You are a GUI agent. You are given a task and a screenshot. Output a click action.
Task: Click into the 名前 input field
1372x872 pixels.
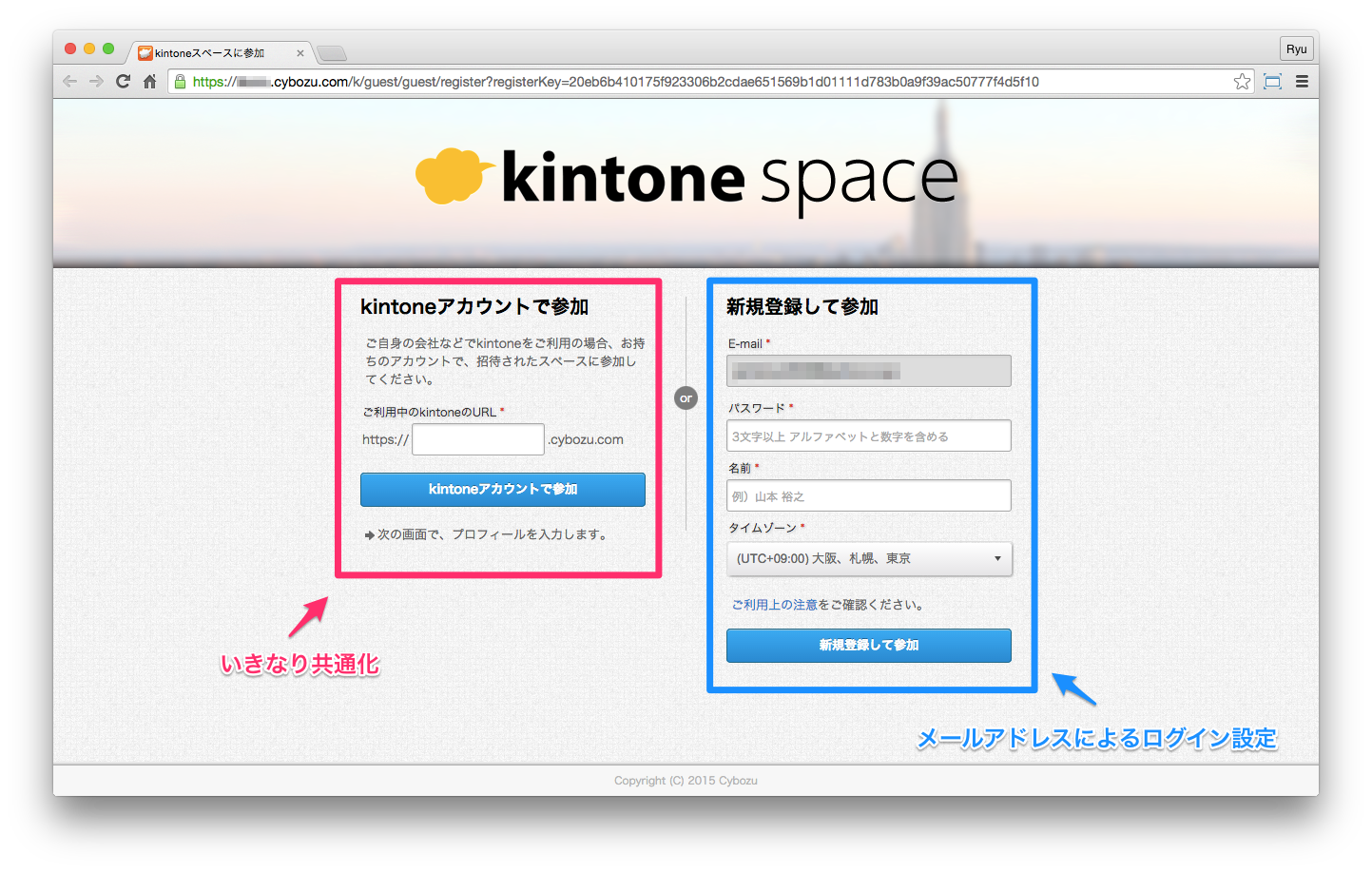[x=869, y=495]
